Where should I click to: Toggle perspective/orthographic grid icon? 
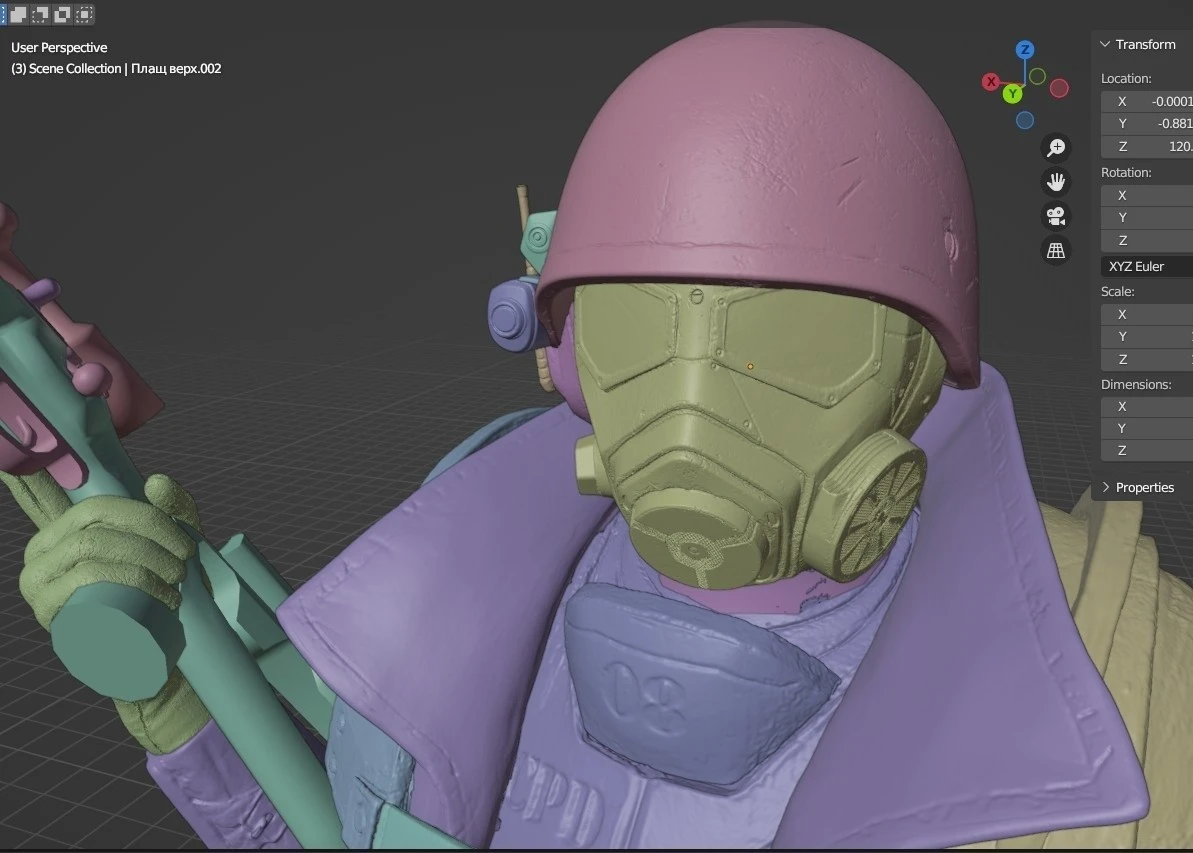coord(1056,250)
